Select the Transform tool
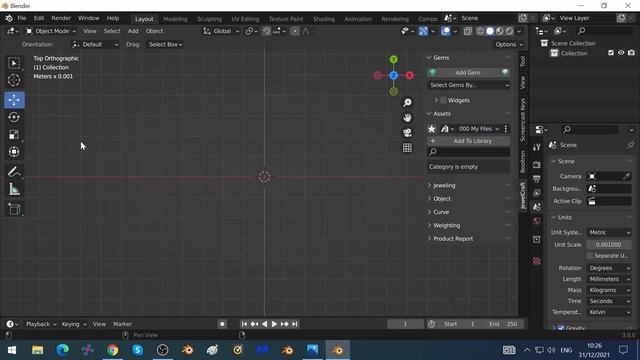This screenshot has height=360, width=640. coord(14,152)
